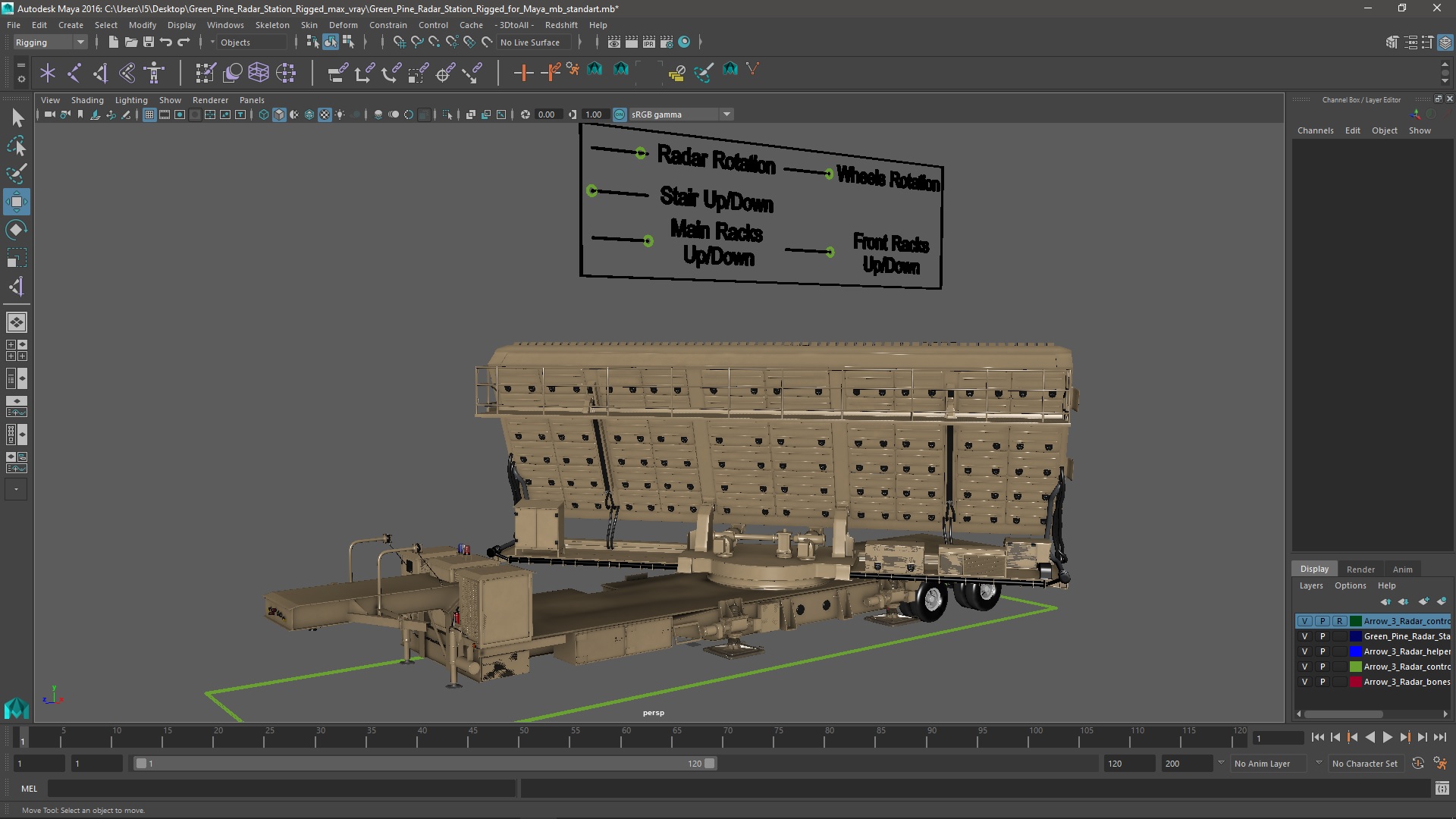Click the Save Scene icon
The width and height of the screenshot is (1456, 819).
(x=149, y=42)
